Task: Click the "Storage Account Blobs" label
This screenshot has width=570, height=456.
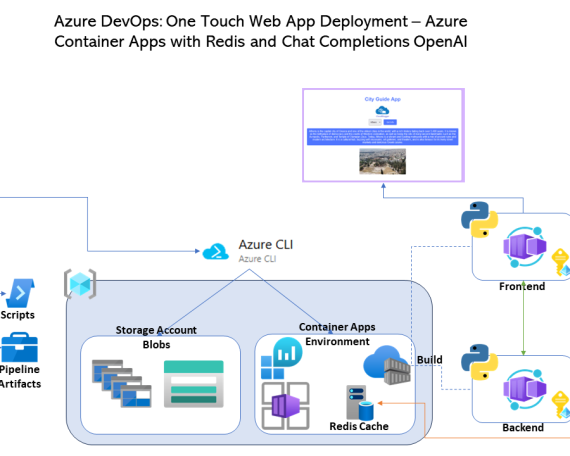Action: pos(156,337)
